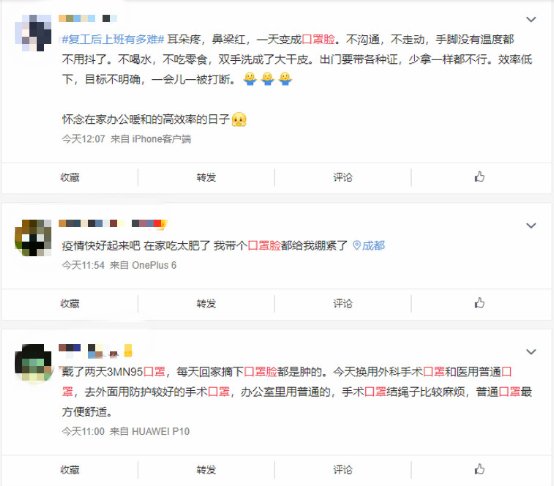This screenshot has height=486, width=554.
Task: Expand options chevron on third post
Action: point(531,352)
